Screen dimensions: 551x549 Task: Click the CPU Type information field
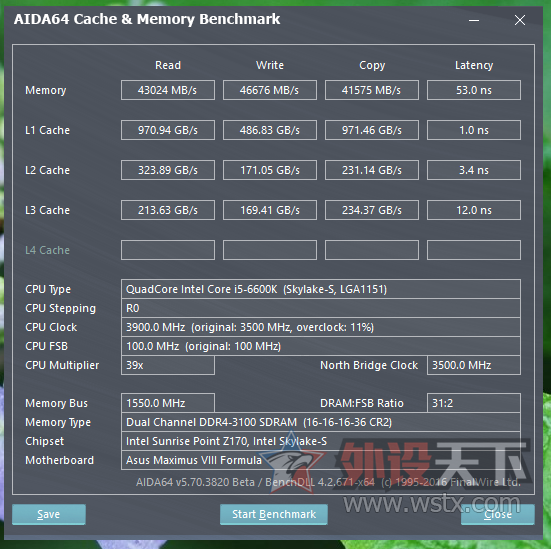click(x=321, y=289)
